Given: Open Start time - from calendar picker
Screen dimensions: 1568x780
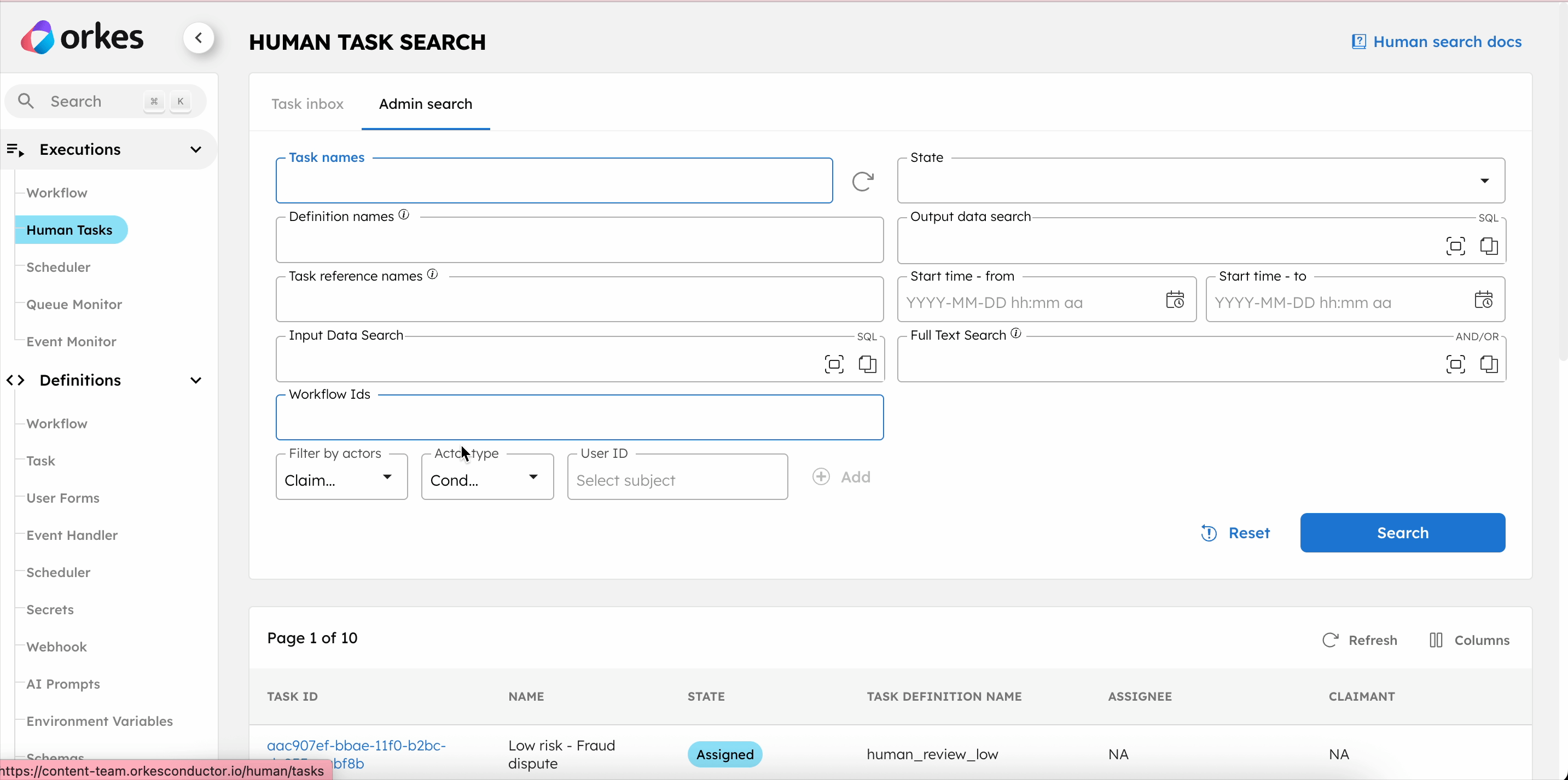Looking at the screenshot, I should [1175, 300].
